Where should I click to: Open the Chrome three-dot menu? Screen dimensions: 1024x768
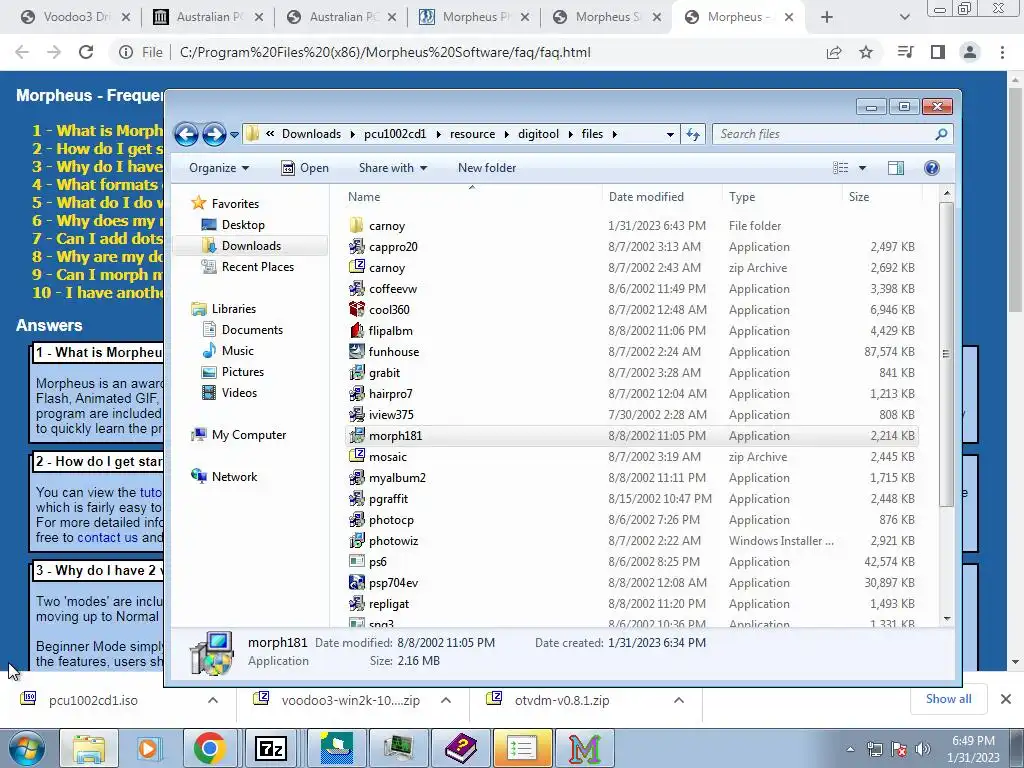pyautogui.click(x=1002, y=52)
